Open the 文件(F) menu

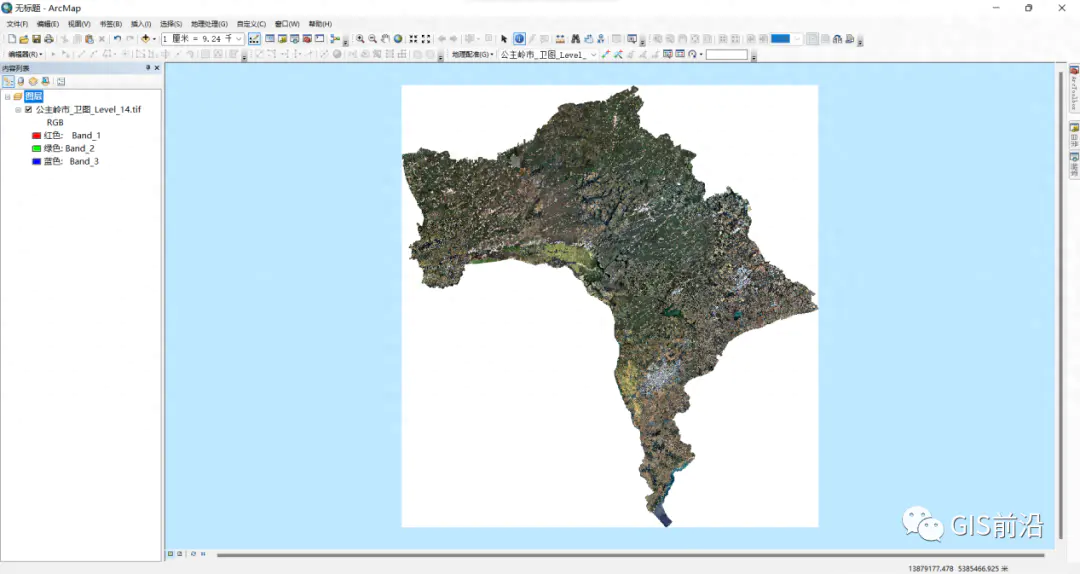18,23
